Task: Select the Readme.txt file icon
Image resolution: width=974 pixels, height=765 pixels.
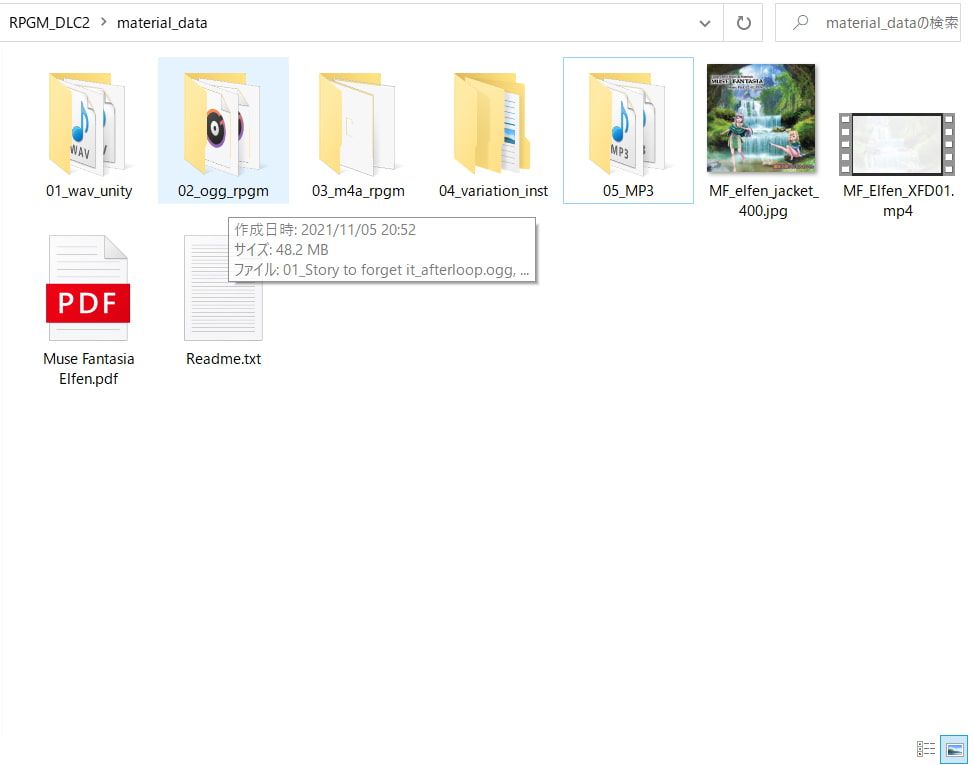Action: point(223,289)
